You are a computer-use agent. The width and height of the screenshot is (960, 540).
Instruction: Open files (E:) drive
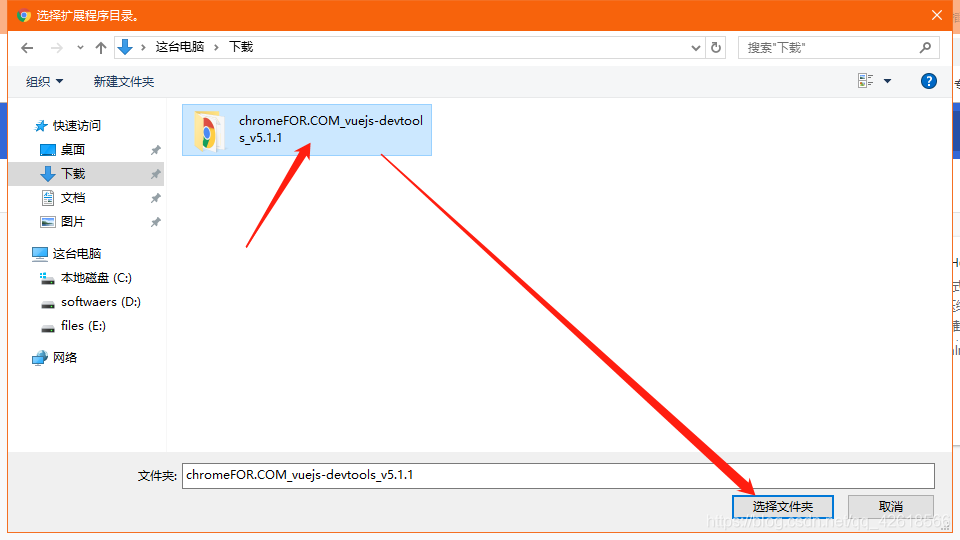point(83,326)
